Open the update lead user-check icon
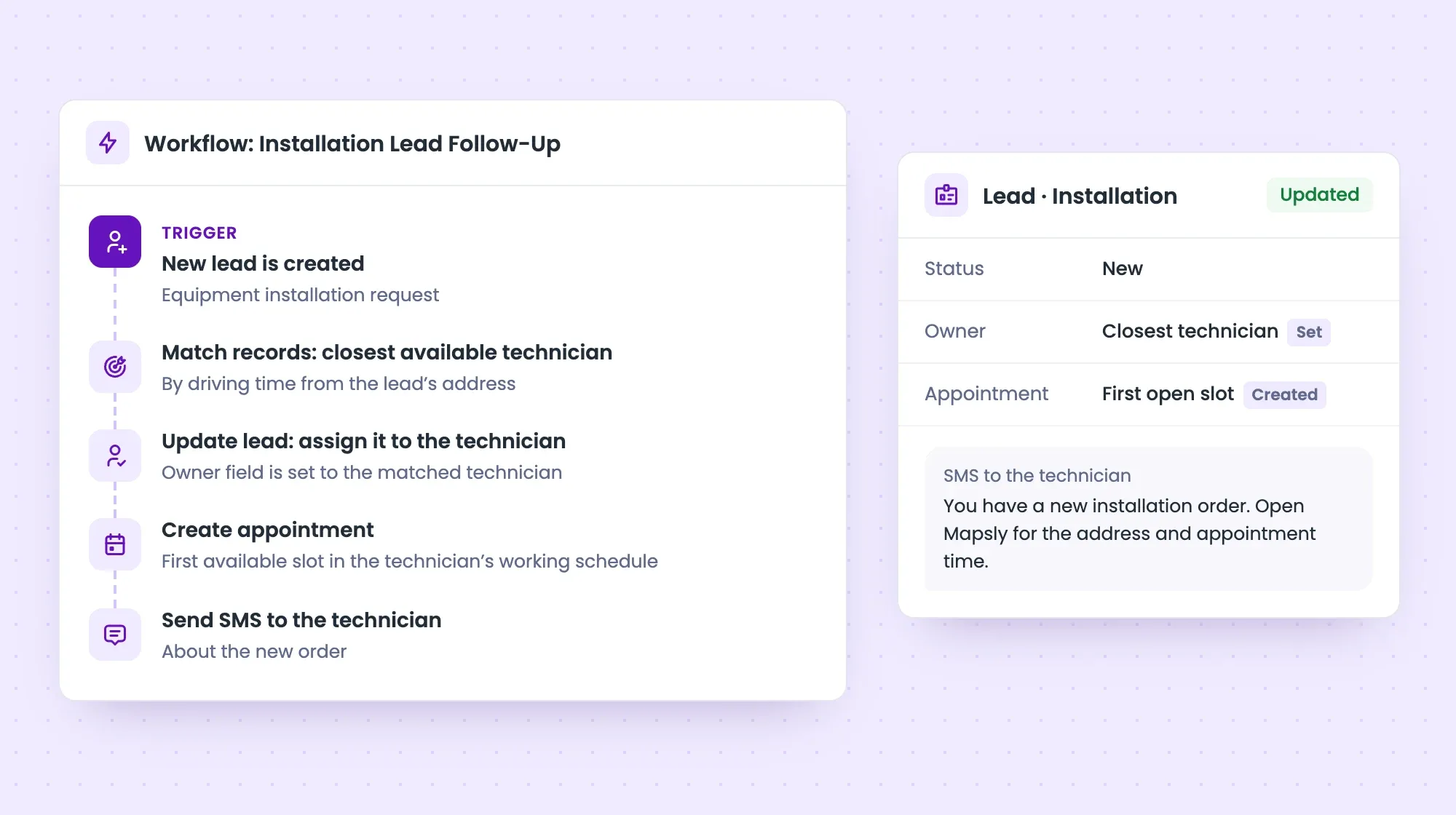This screenshot has height=815, width=1456. pos(115,456)
